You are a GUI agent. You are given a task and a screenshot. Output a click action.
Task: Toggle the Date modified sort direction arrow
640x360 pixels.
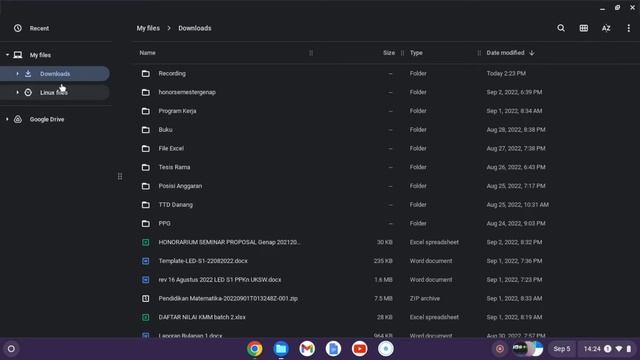coord(531,53)
